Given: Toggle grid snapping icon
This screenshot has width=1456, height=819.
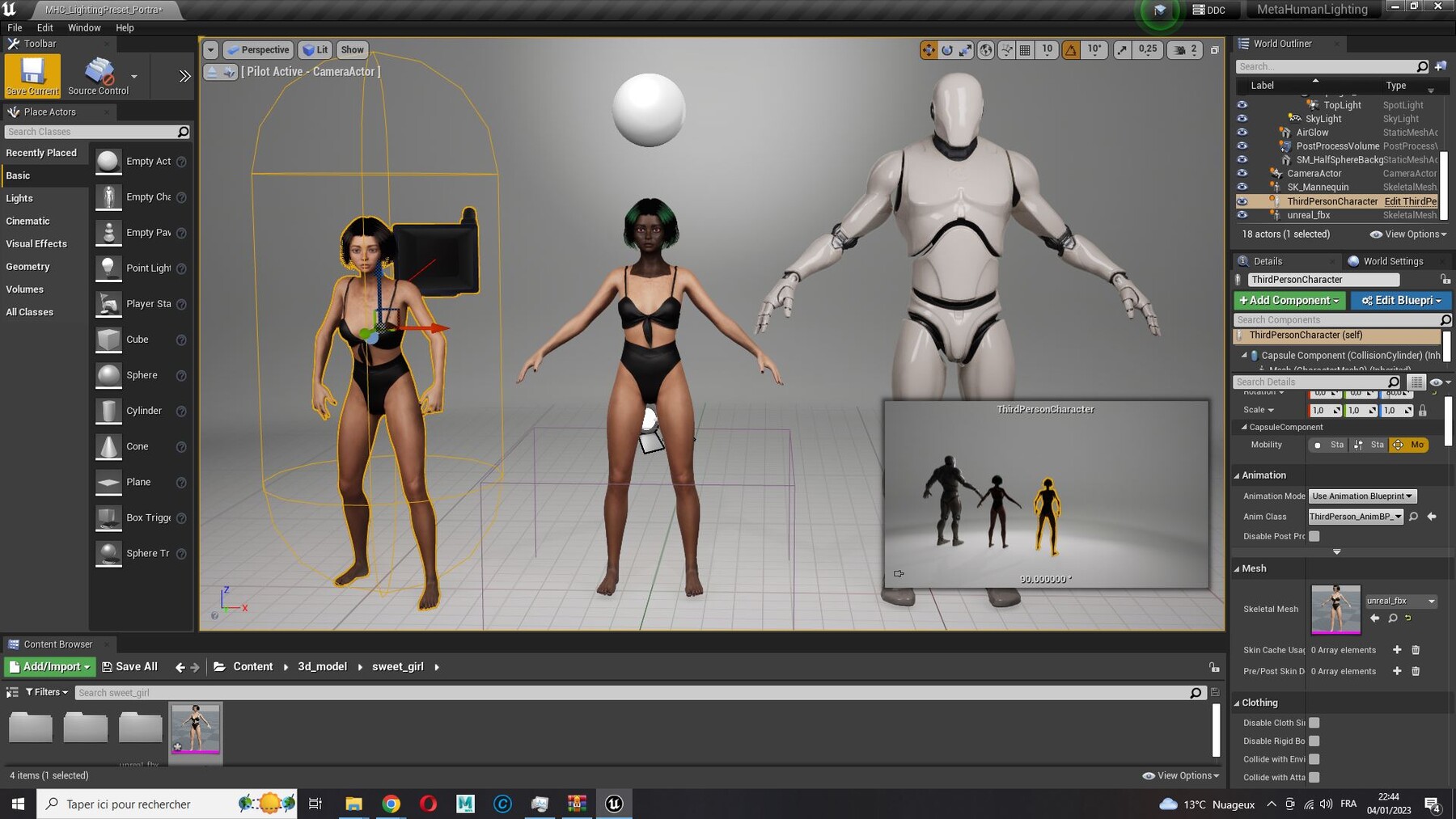Looking at the screenshot, I should [x=1025, y=50].
